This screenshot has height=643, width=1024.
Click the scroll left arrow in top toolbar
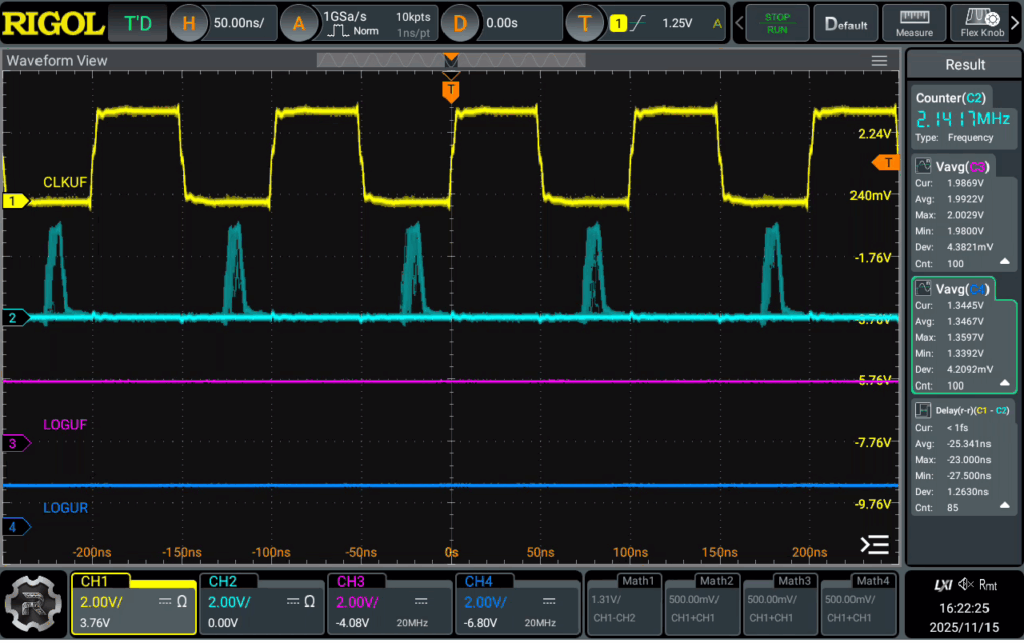click(x=739, y=24)
